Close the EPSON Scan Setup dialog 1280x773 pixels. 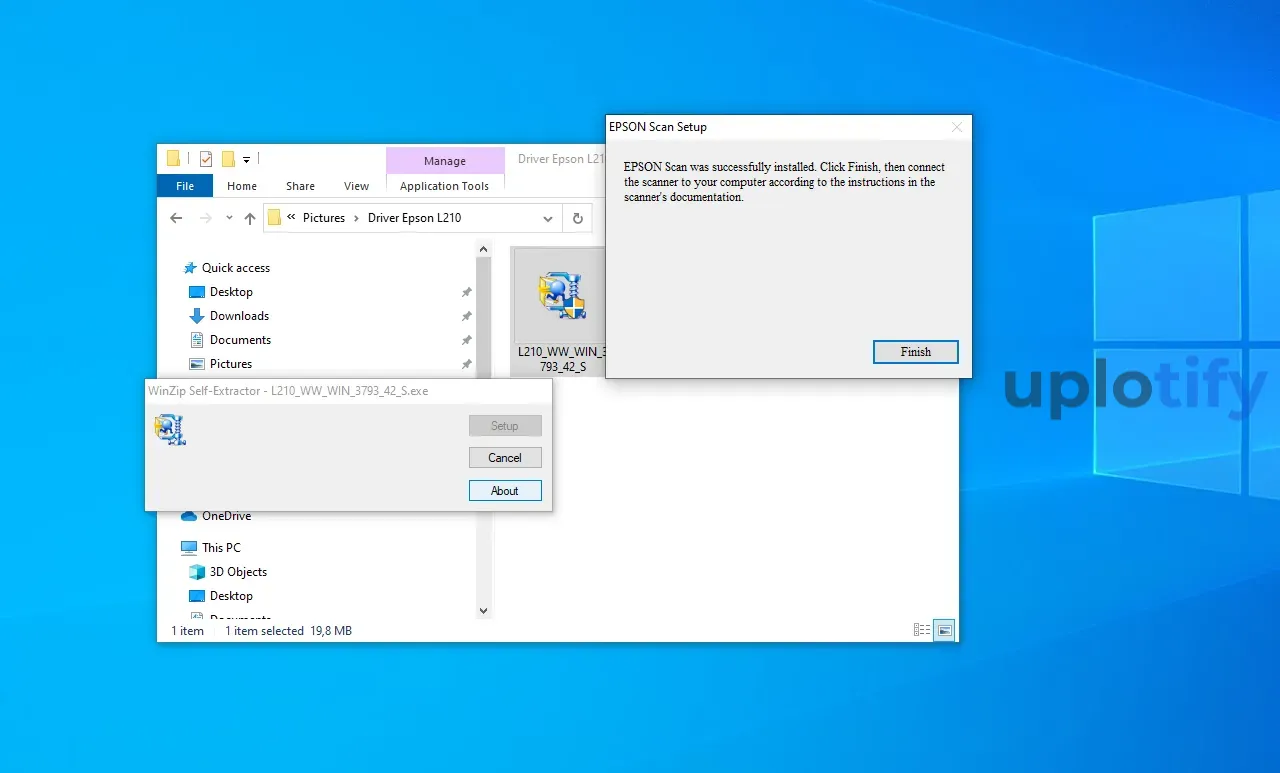coord(957,127)
